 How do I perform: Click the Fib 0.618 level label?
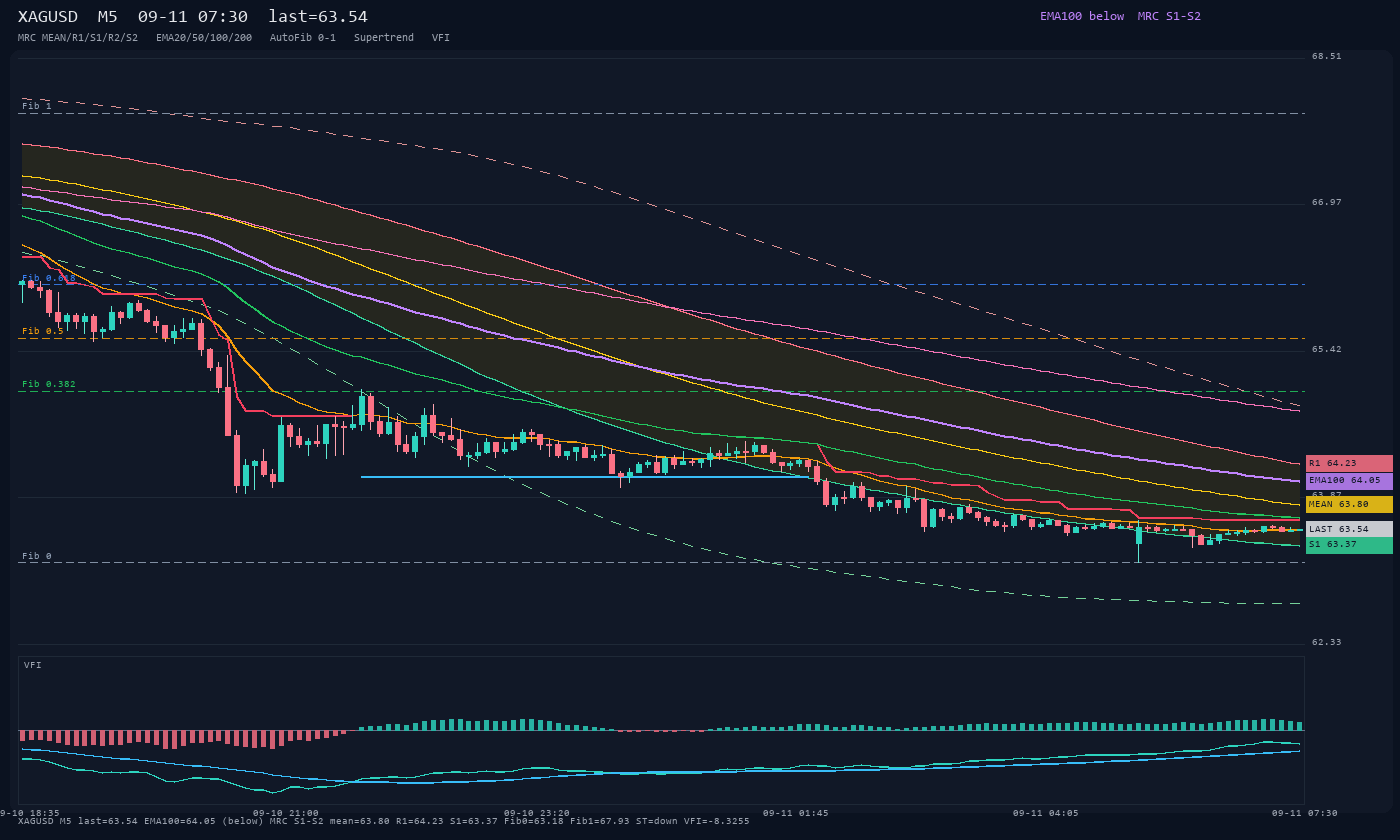pos(49,278)
